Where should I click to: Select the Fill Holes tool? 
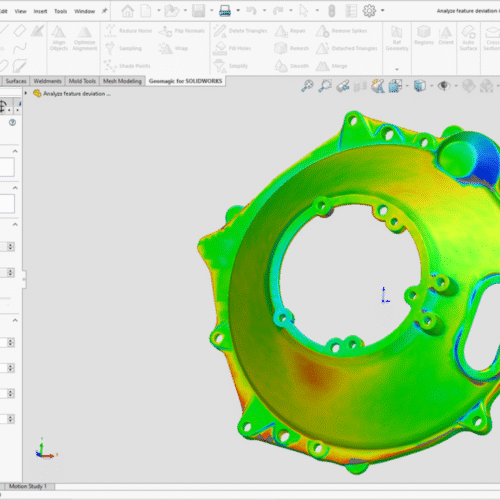232,48
